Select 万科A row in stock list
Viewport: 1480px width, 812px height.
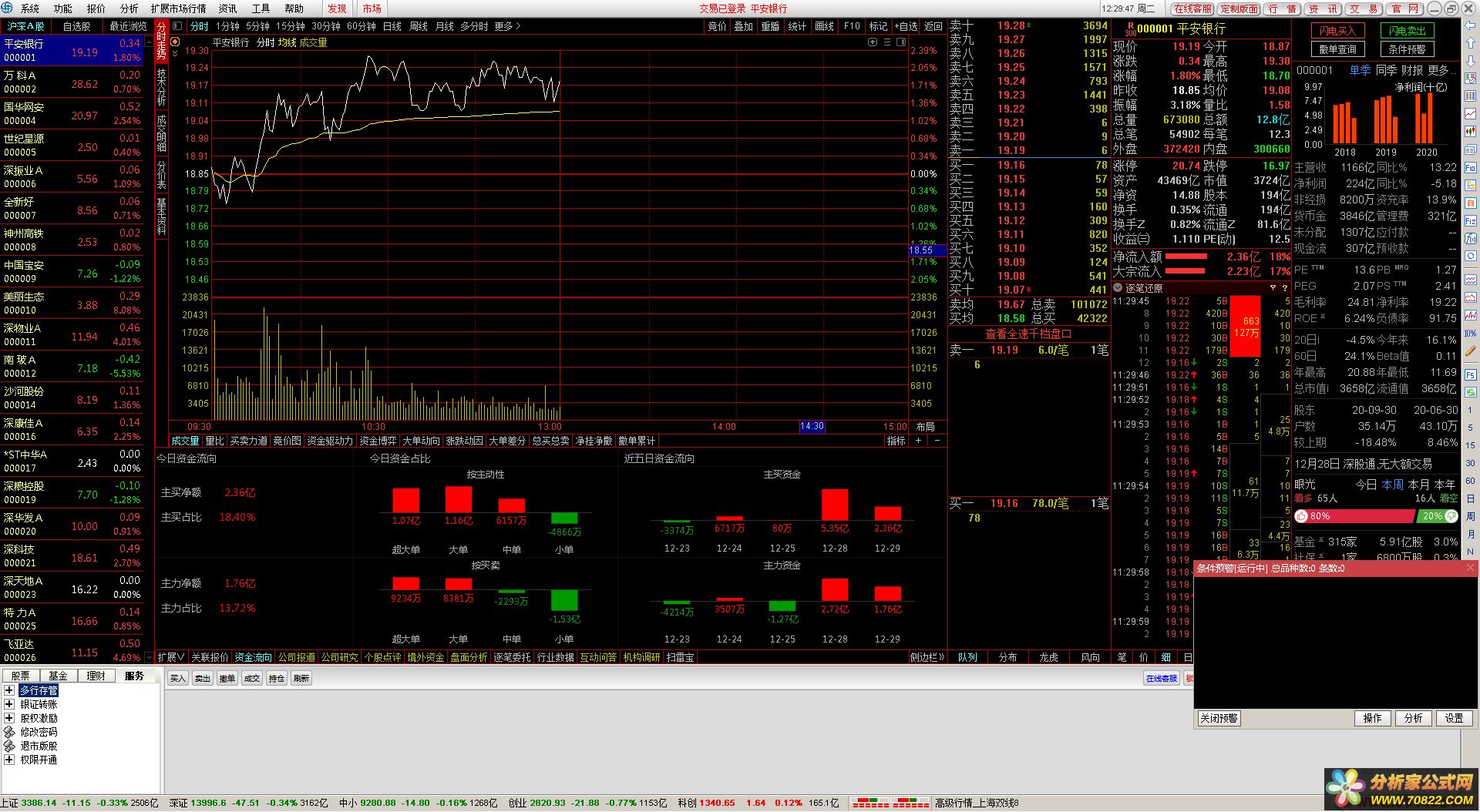pyautogui.click(x=72, y=82)
